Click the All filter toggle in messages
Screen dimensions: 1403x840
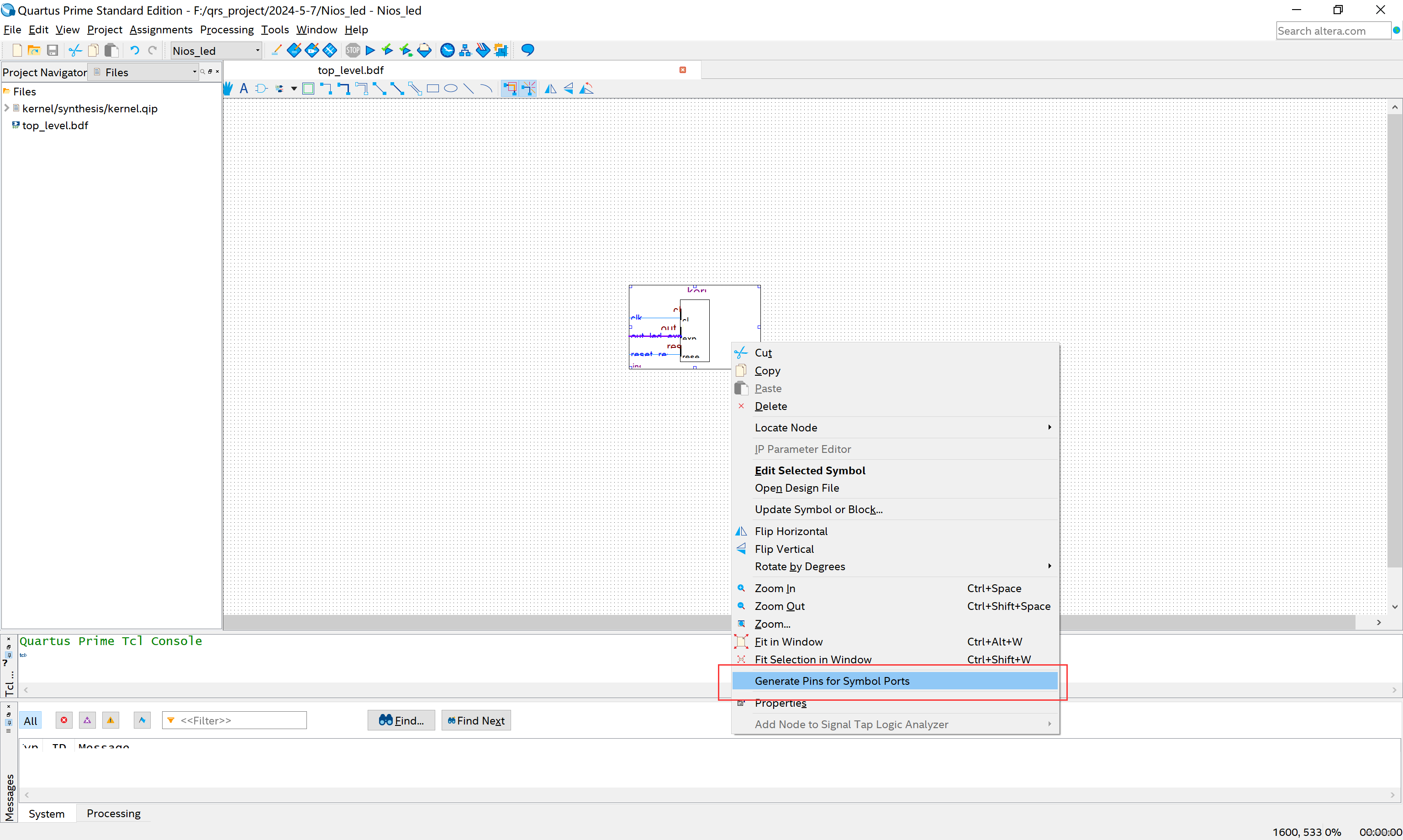tap(31, 720)
